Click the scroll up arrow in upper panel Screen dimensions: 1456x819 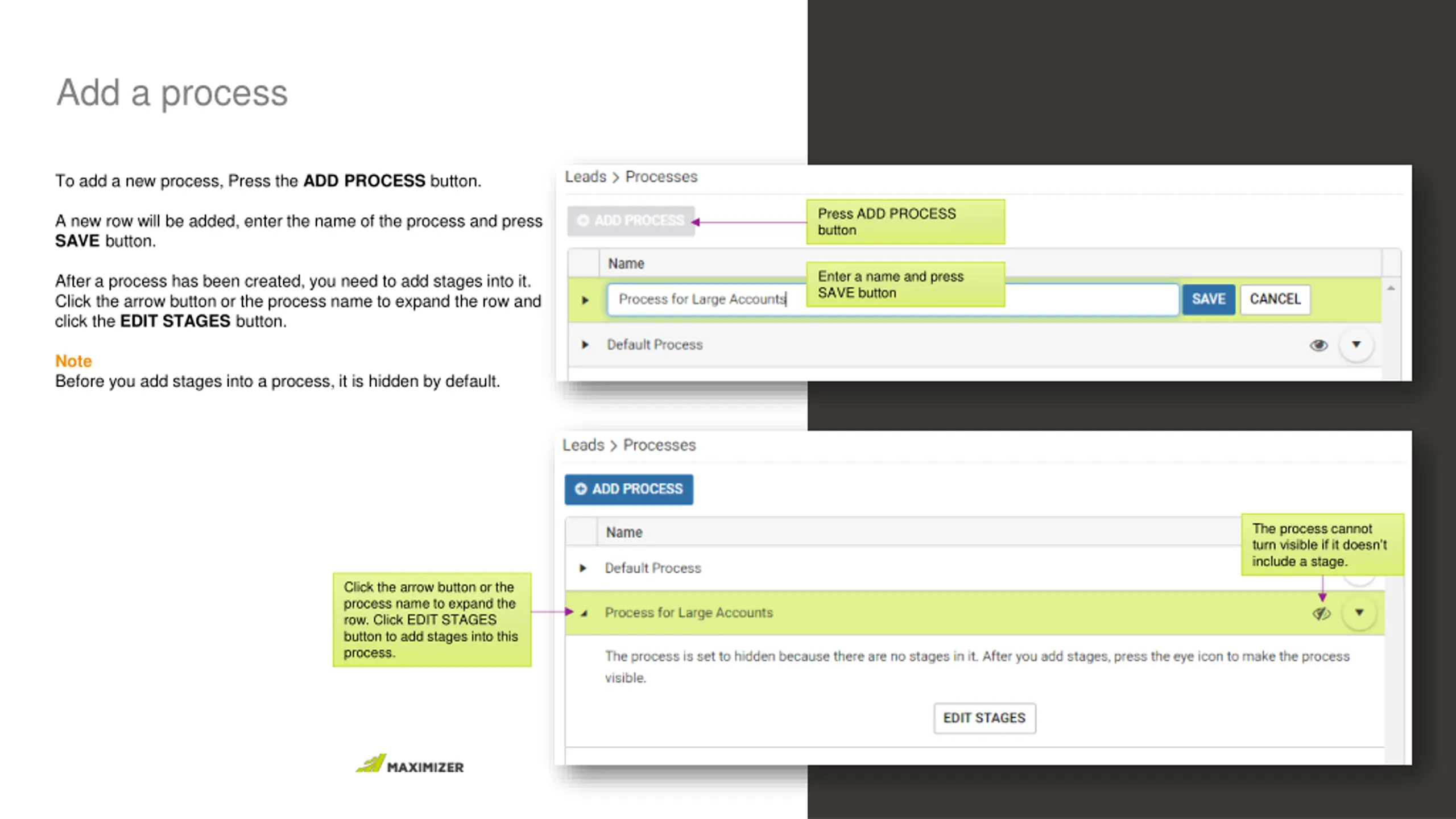pos(1391,288)
